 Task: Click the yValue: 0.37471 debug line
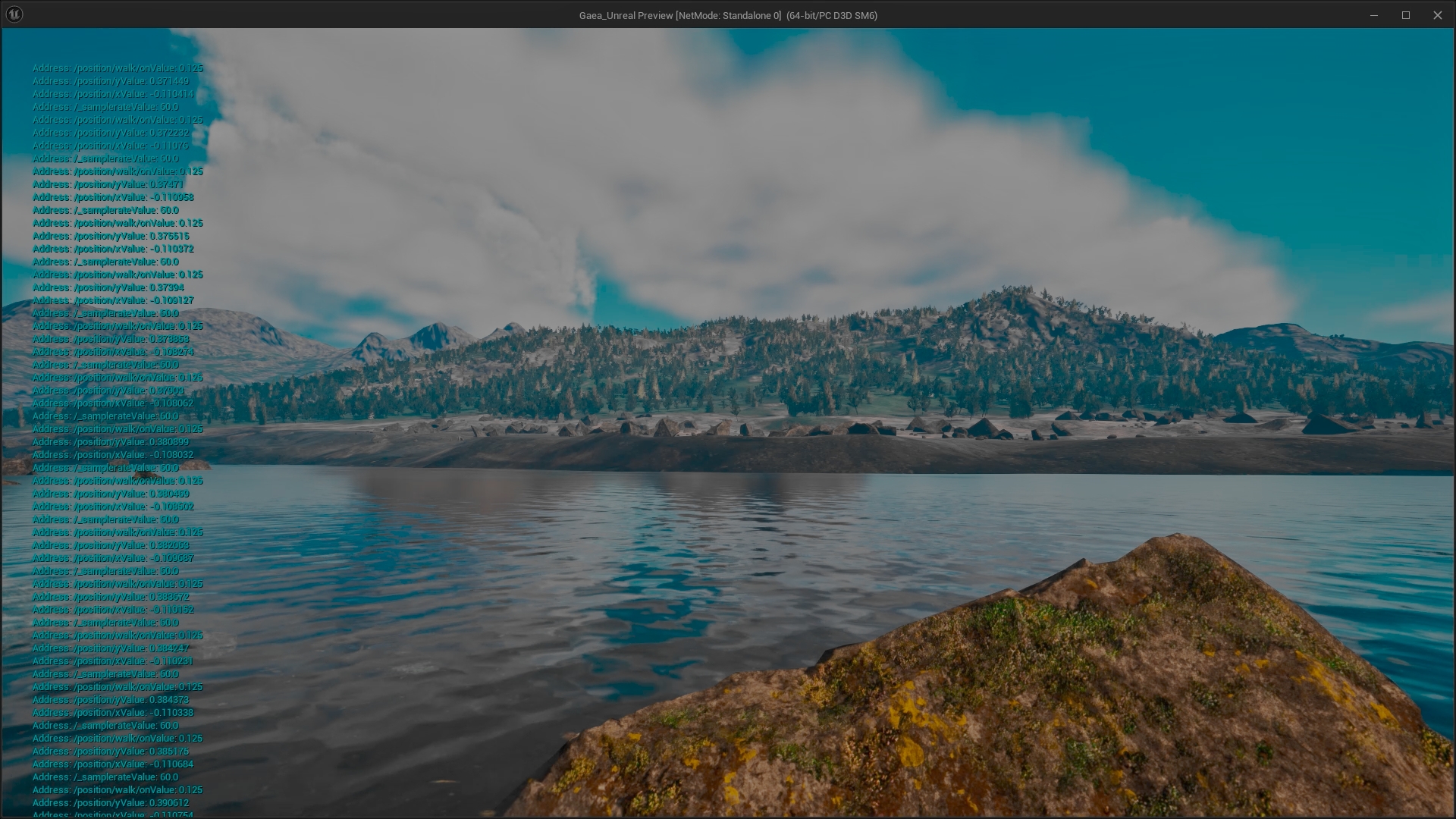pos(108,184)
